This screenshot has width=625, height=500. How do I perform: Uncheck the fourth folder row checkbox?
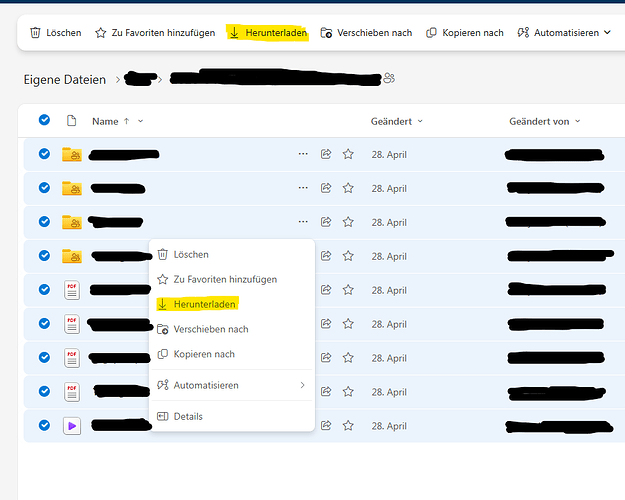[x=44, y=255]
